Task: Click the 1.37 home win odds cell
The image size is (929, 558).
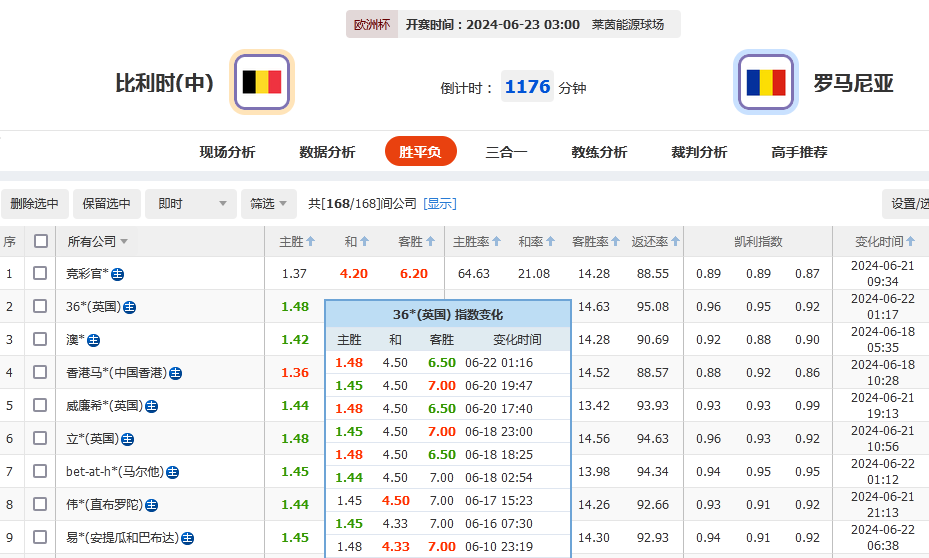Action: pyautogui.click(x=294, y=274)
